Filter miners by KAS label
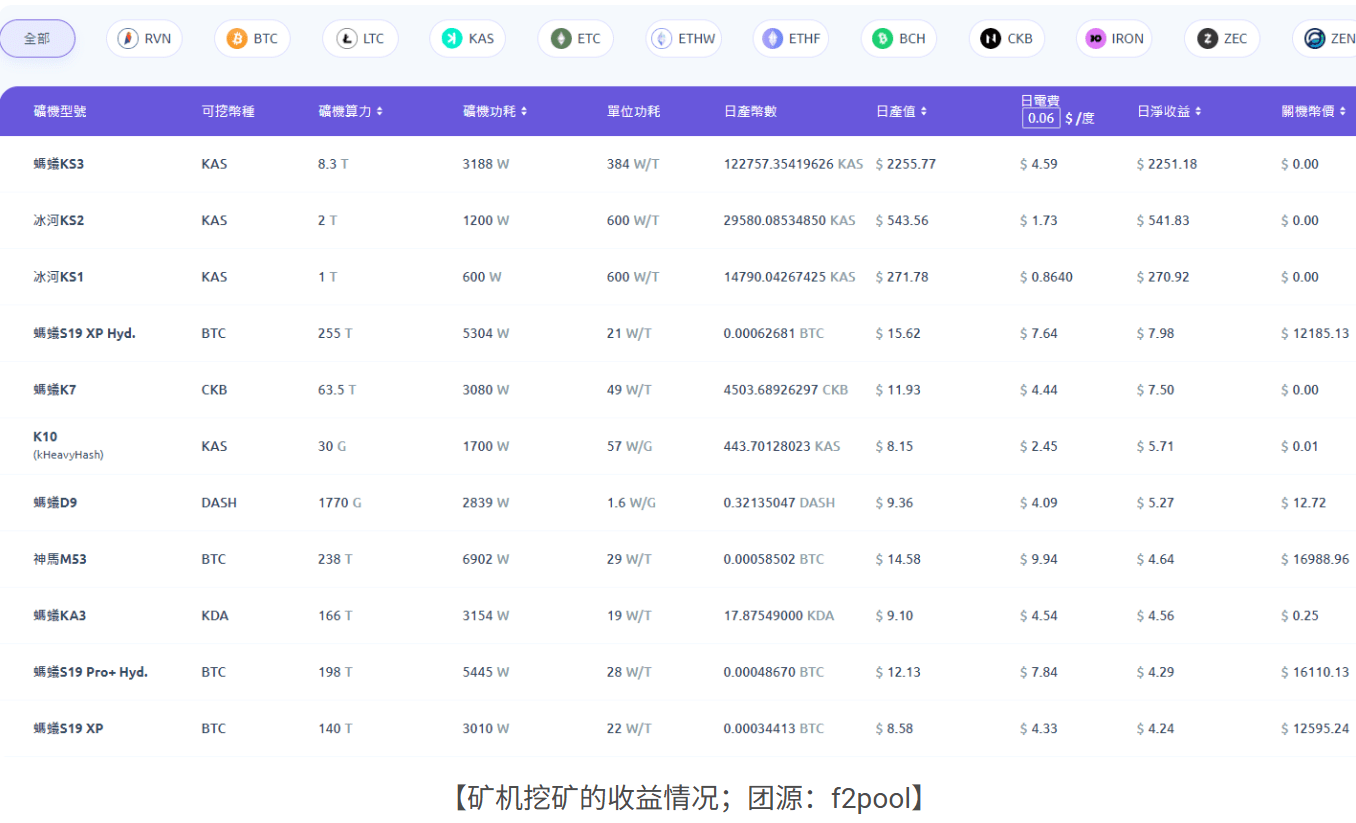The image size is (1356, 823). click(x=481, y=39)
